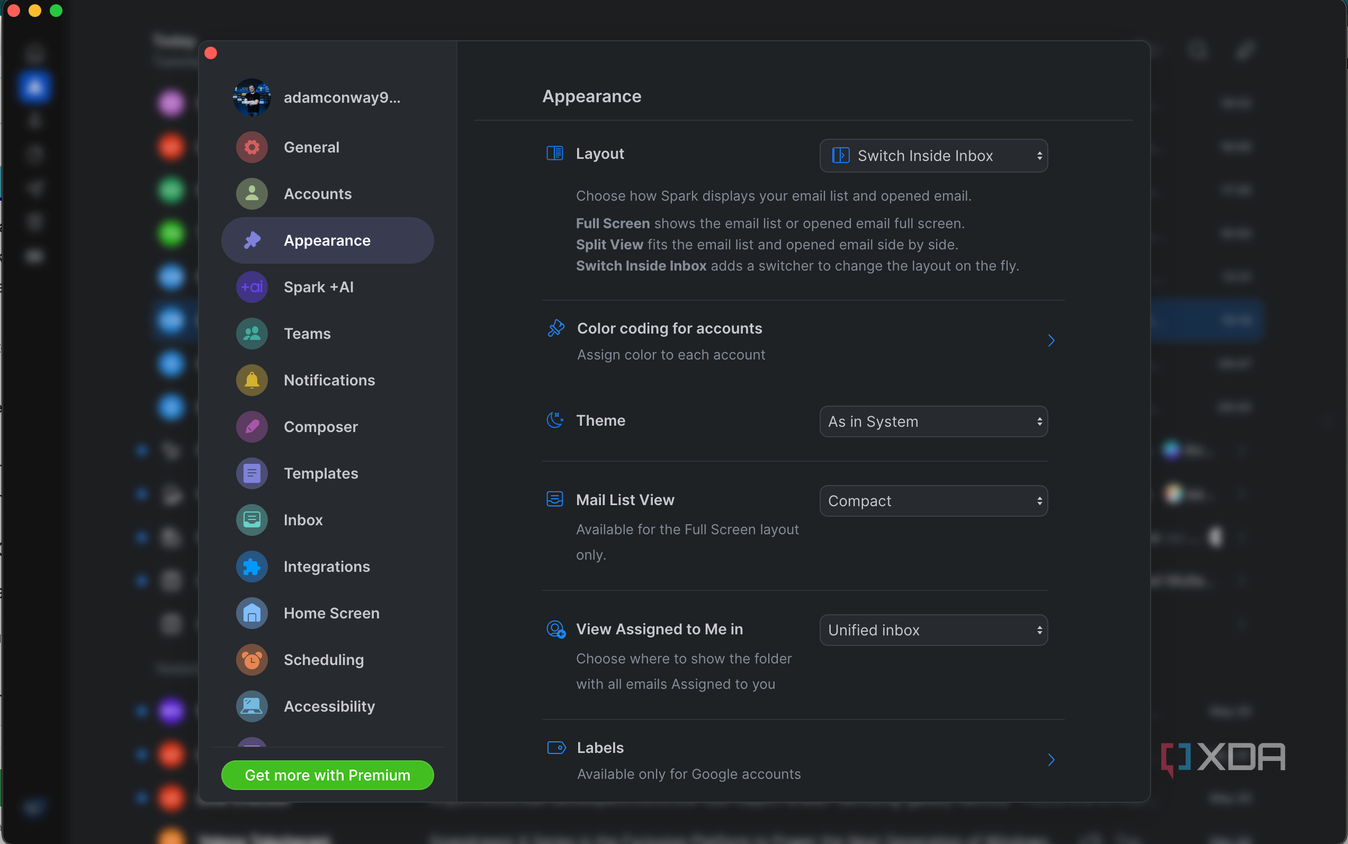Click Get more with Premium button

point(328,775)
